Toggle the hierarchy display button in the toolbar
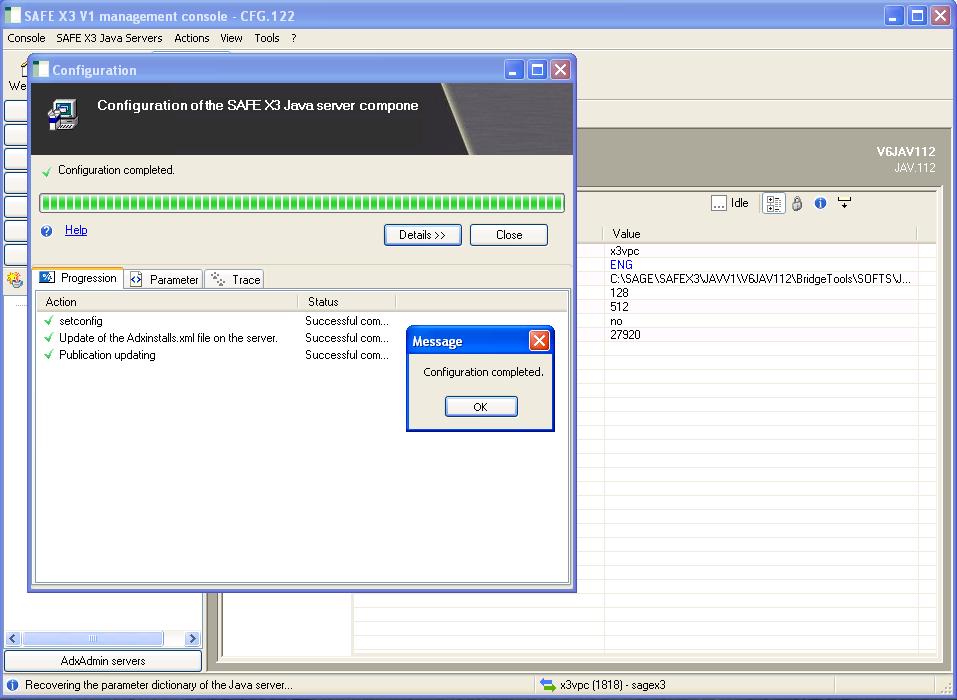 pos(774,203)
